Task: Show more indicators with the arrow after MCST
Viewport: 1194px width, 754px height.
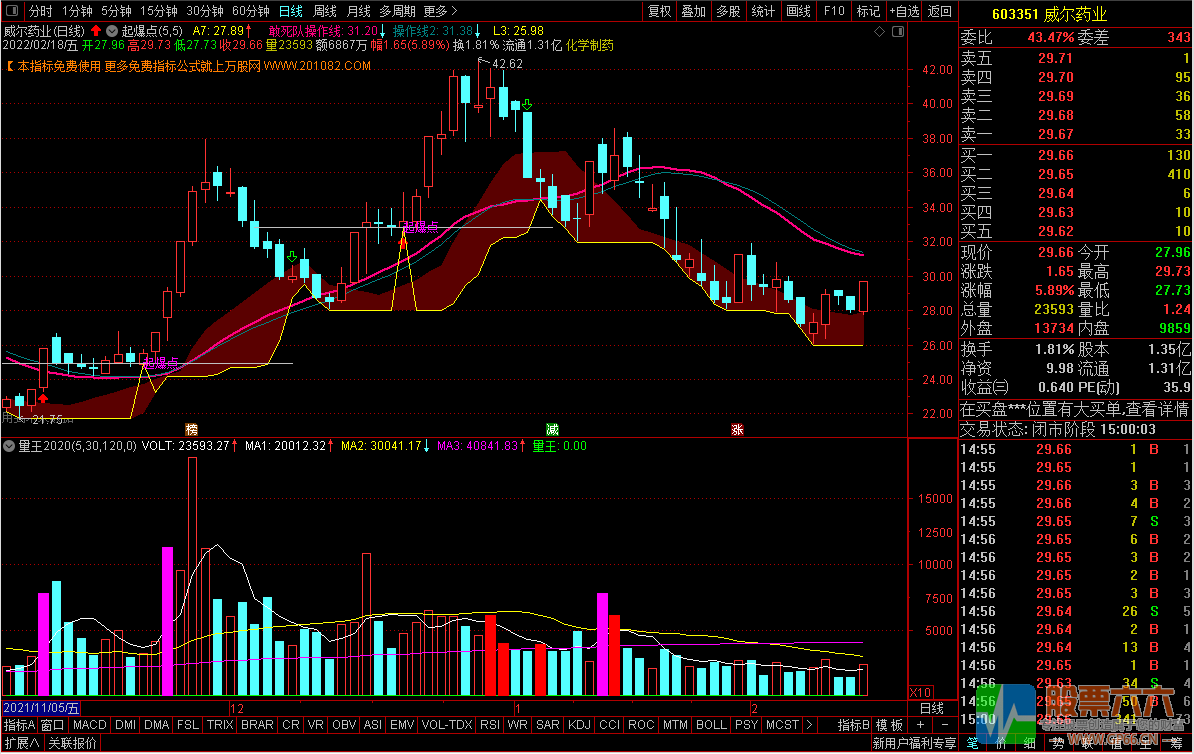Action: pos(809,725)
